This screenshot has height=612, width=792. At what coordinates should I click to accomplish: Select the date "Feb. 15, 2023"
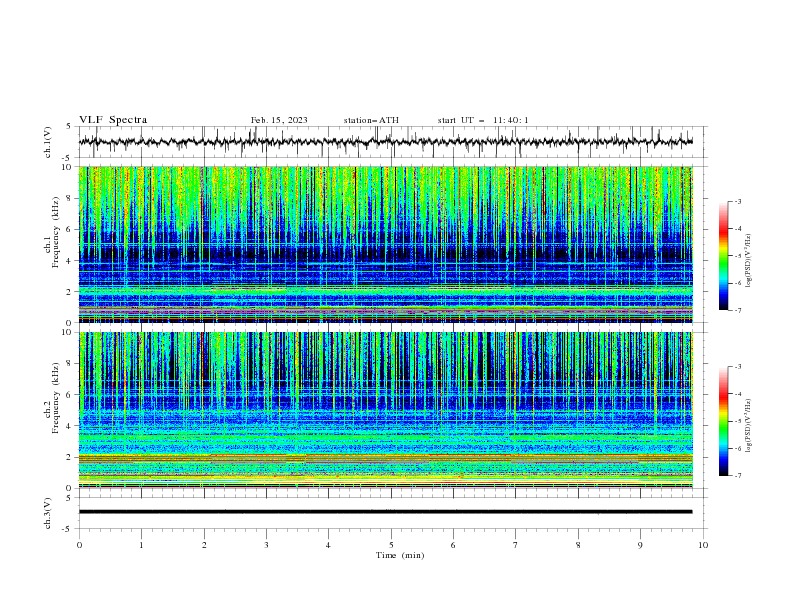(279, 120)
